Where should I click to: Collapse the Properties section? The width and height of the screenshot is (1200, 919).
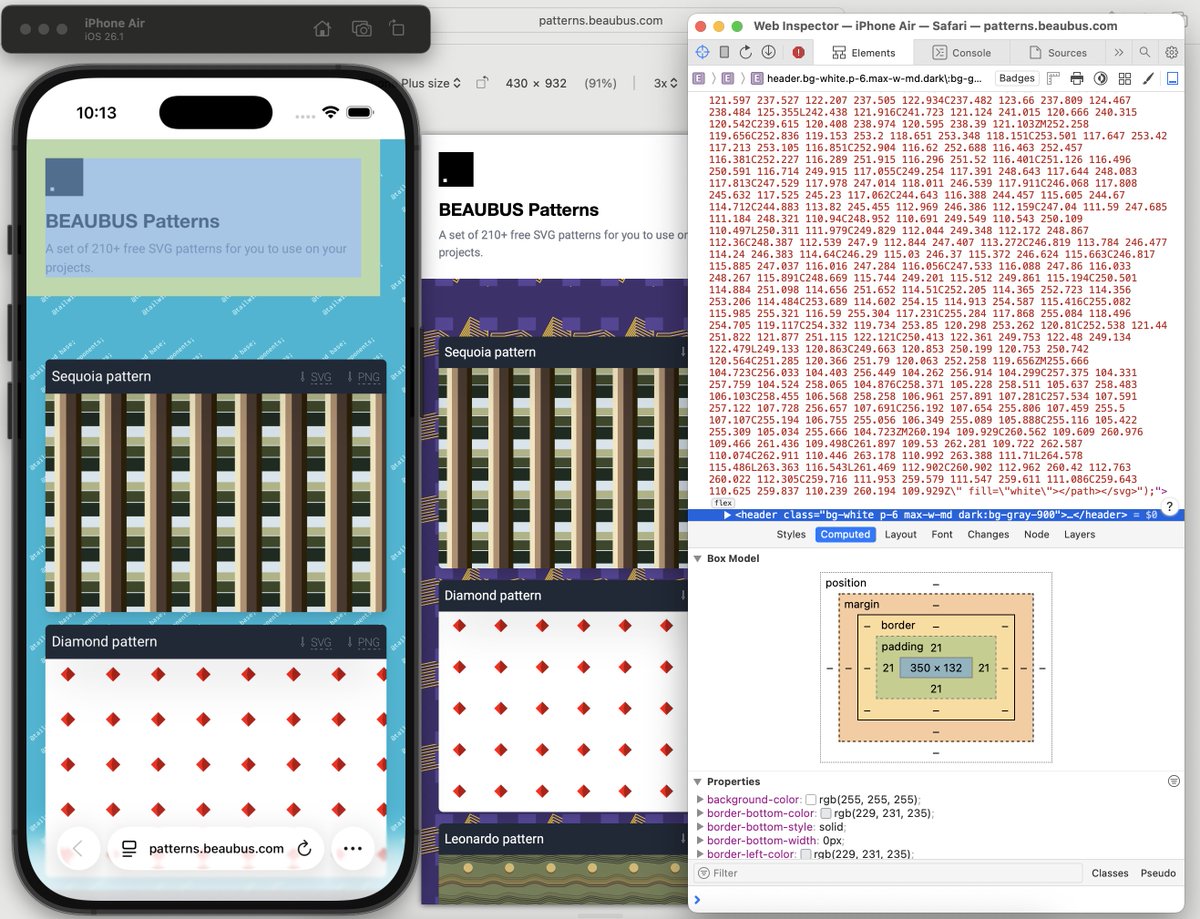tap(698, 781)
